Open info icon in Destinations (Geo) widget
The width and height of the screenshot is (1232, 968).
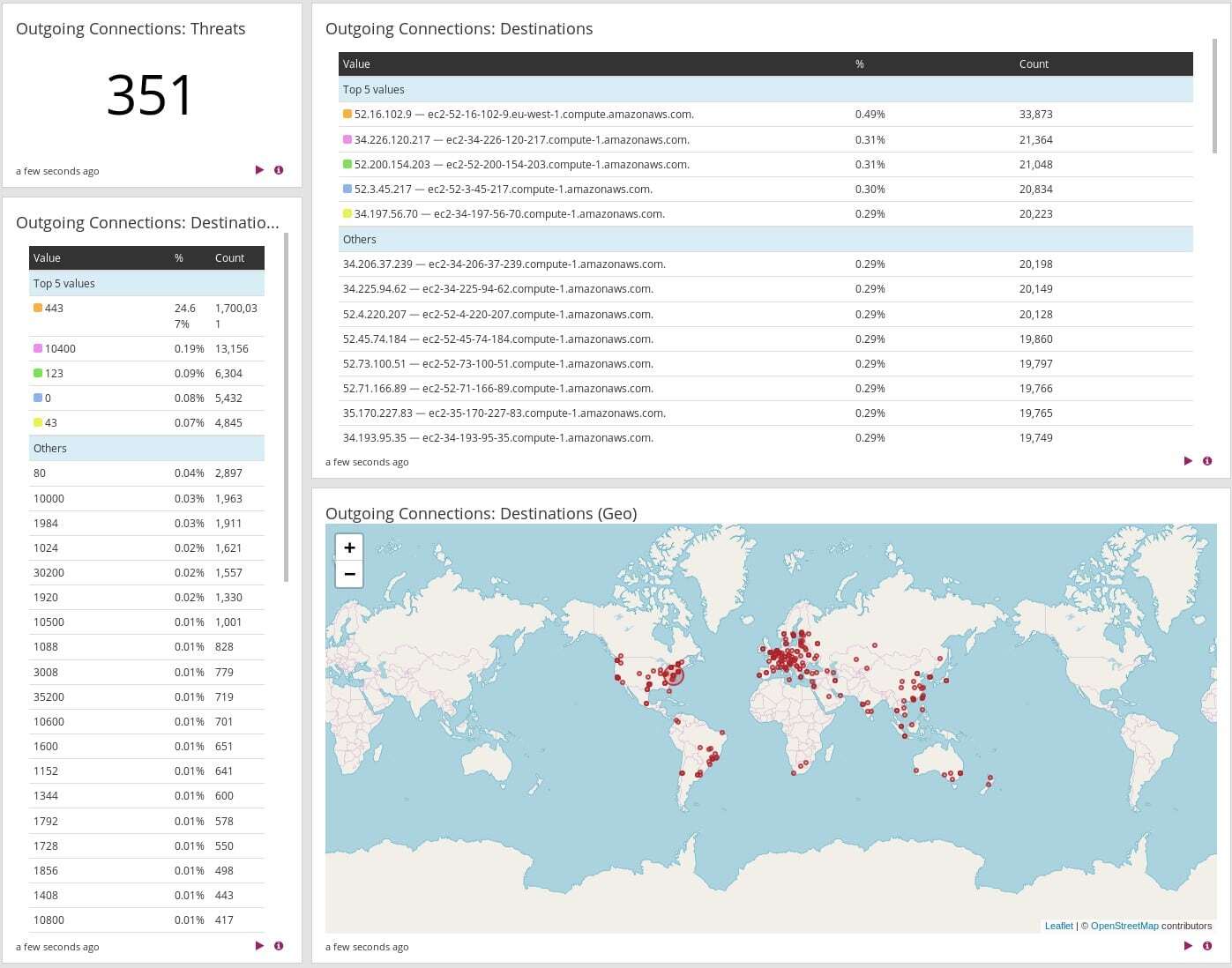pos(1207,946)
